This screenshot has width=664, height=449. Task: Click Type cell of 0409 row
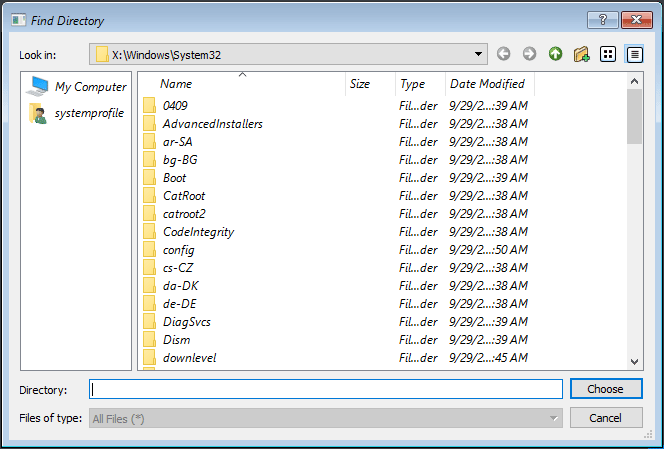pos(418,105)
